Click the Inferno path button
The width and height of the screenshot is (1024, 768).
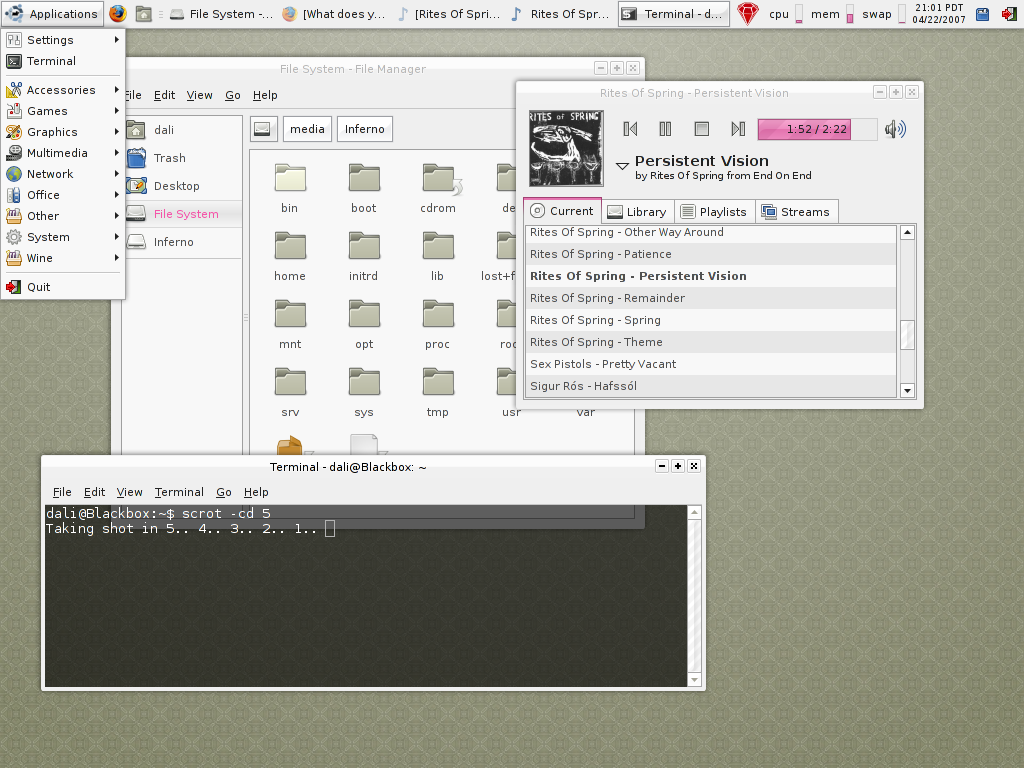(x=364, y=129)
